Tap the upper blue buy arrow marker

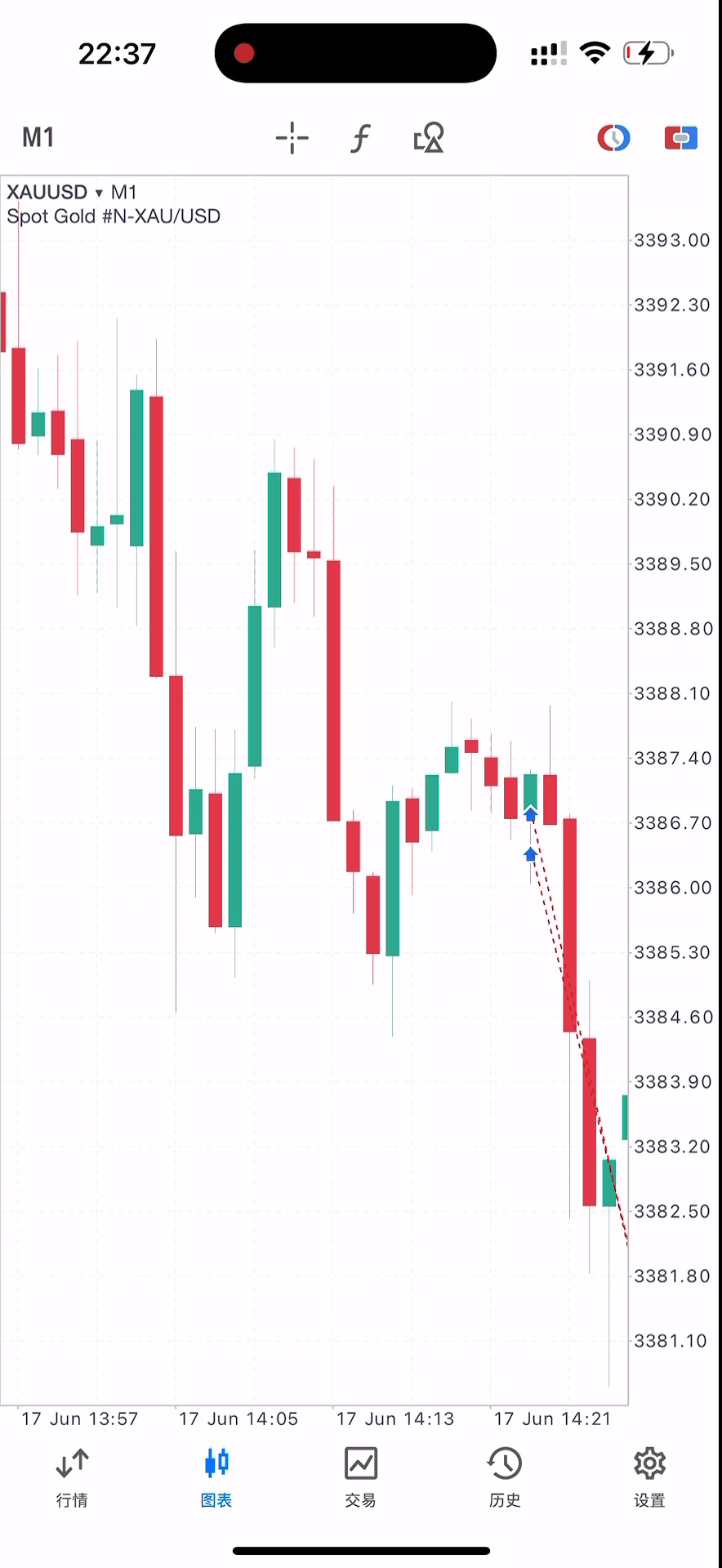(530, 813)
